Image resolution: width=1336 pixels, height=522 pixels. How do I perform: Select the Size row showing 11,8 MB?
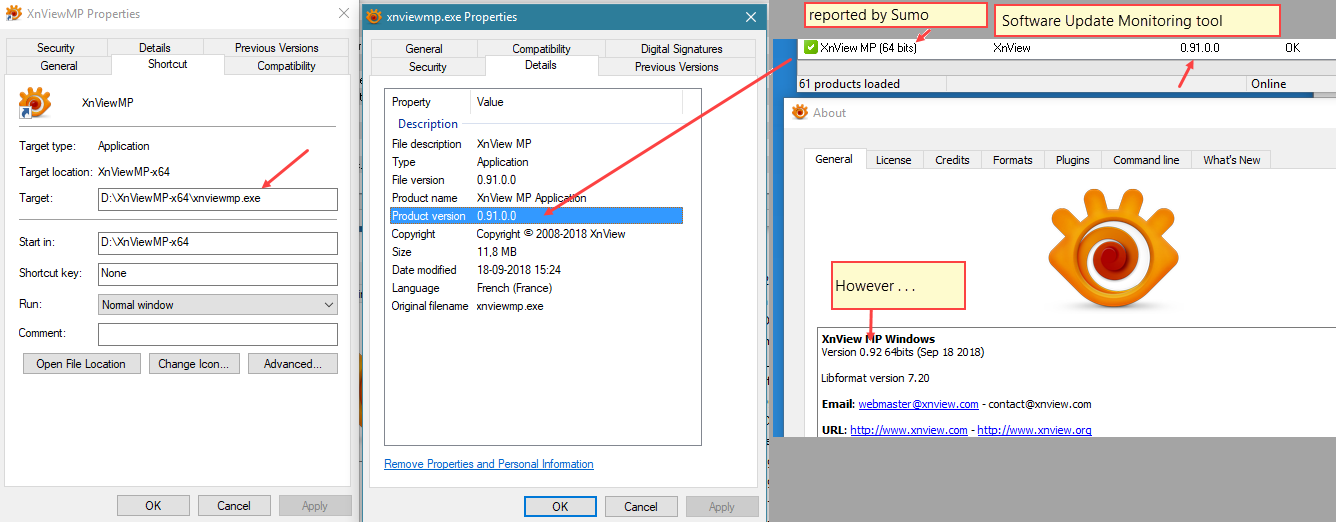536,252
